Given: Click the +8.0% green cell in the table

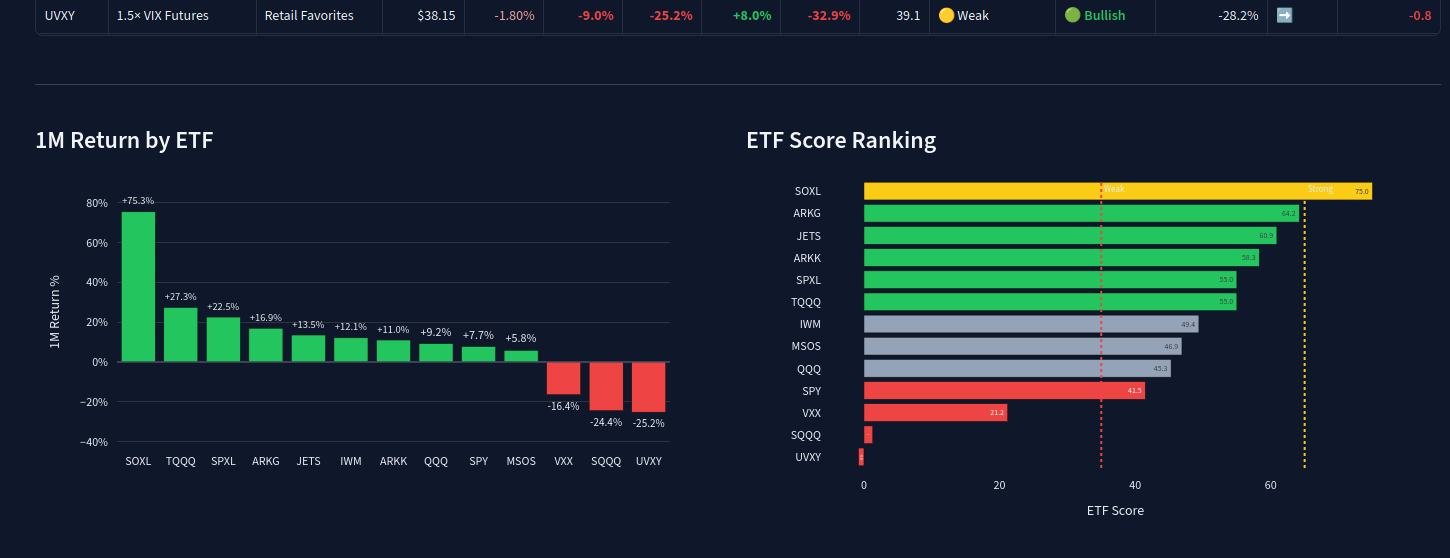Looking at the screenshot, I should (x=741, y=16).
